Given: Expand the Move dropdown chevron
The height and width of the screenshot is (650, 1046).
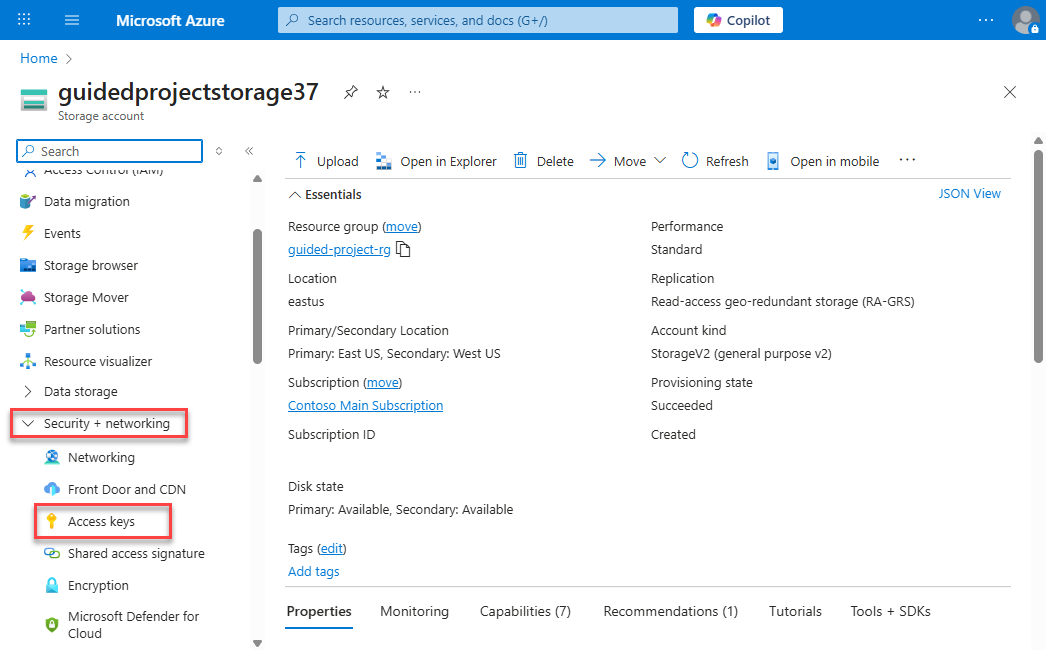Looking at the screenshot, I should click(x=660, y=161).
